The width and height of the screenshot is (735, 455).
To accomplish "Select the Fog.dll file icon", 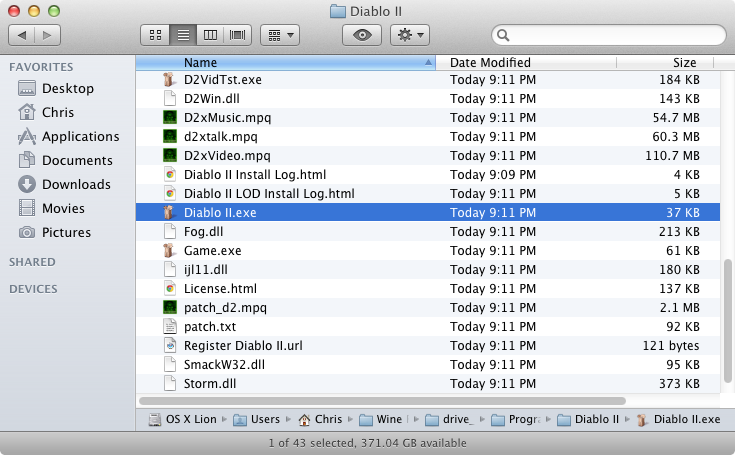I will click(x=169, y=231).
